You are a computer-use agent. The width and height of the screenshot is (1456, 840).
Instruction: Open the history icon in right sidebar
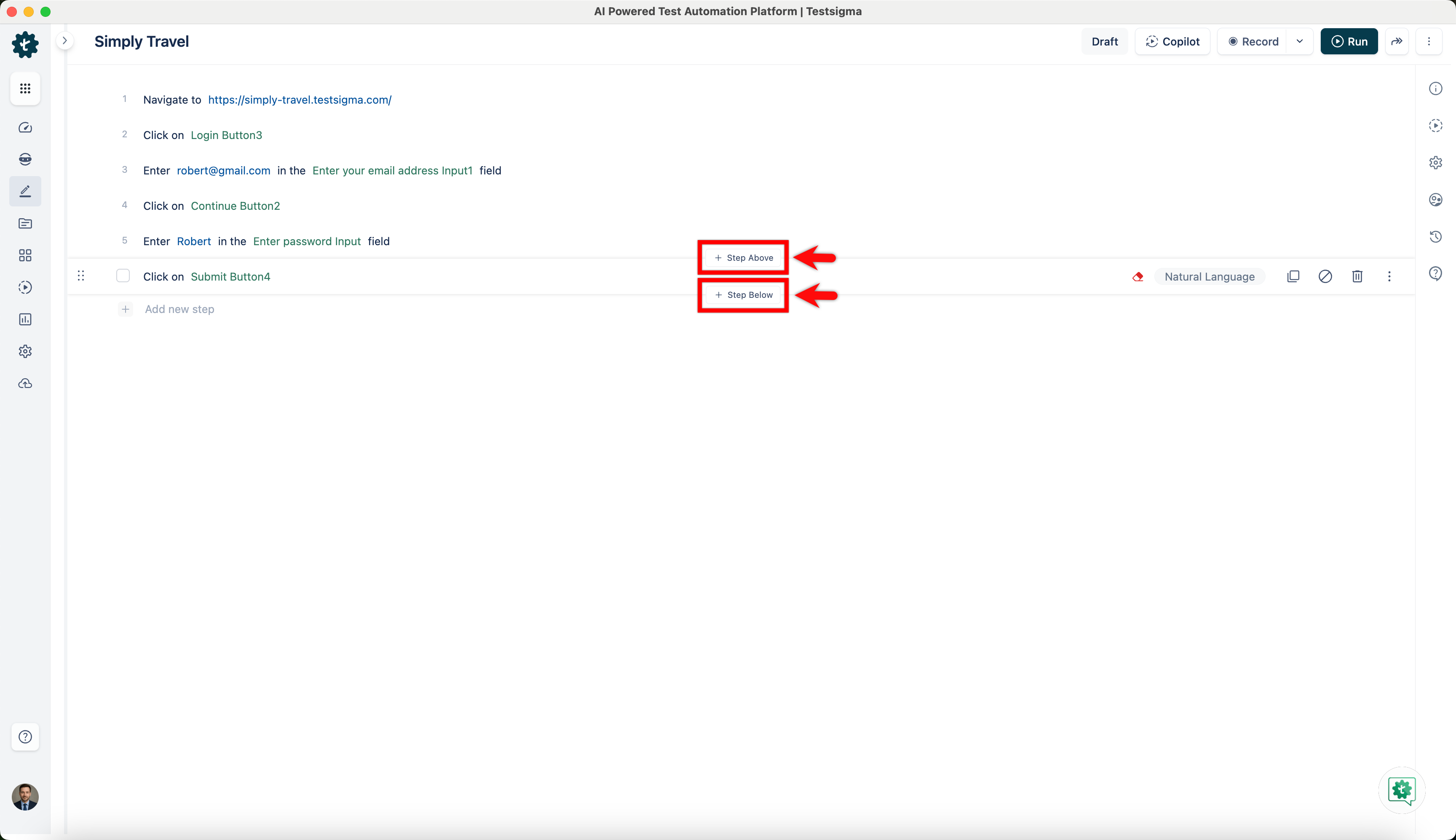point(1435,236)
